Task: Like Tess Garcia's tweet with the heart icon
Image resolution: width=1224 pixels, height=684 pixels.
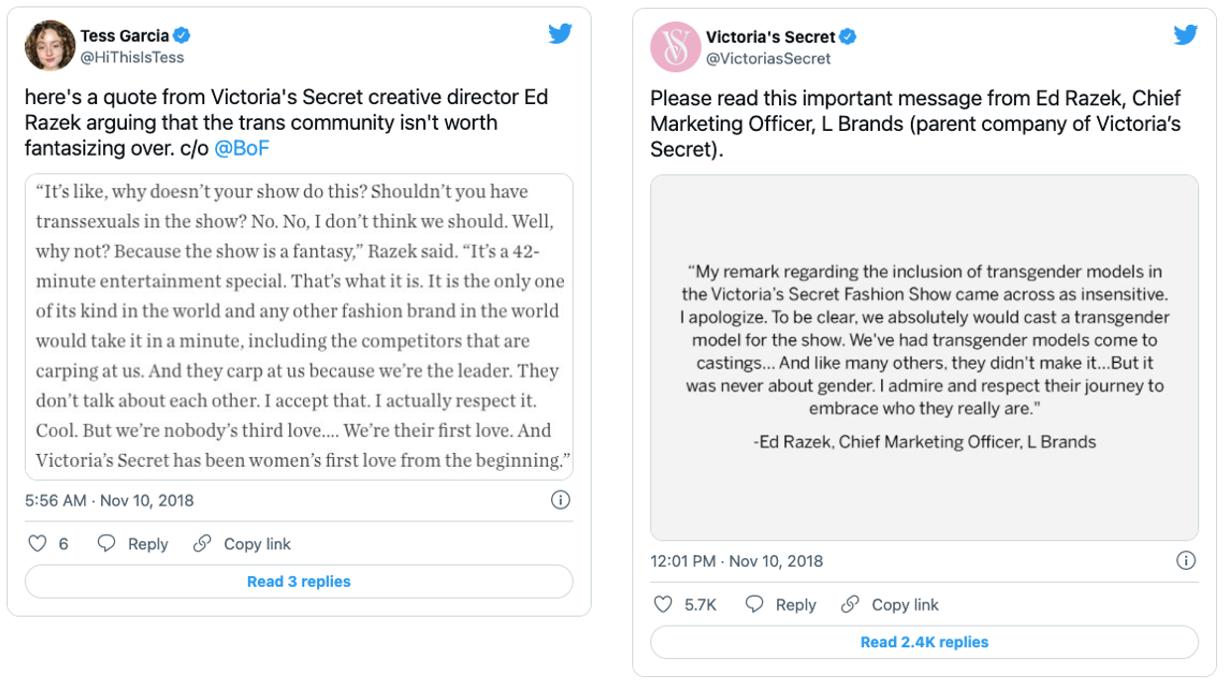Action: click(x=37, y=544)
